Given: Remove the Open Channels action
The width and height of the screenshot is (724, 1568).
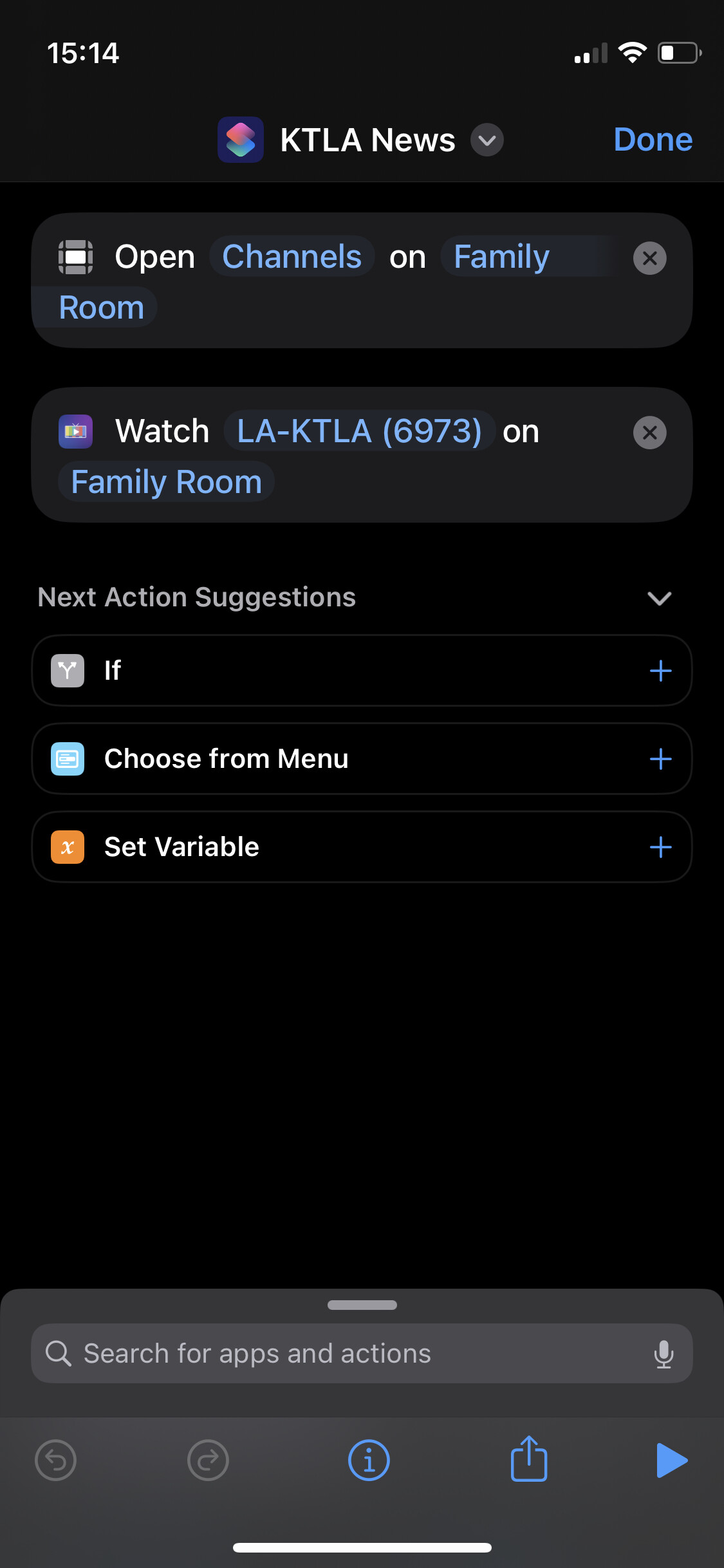Looking at the screenshot, I should tap(649, 258).
